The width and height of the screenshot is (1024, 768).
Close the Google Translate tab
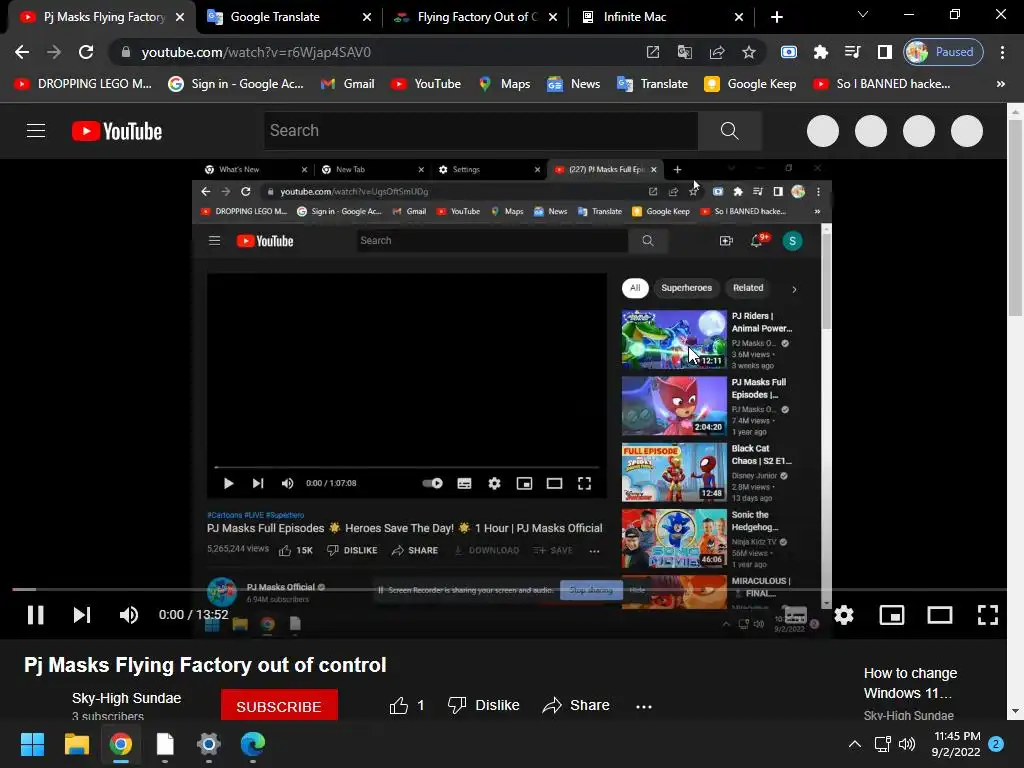[366, 17]
